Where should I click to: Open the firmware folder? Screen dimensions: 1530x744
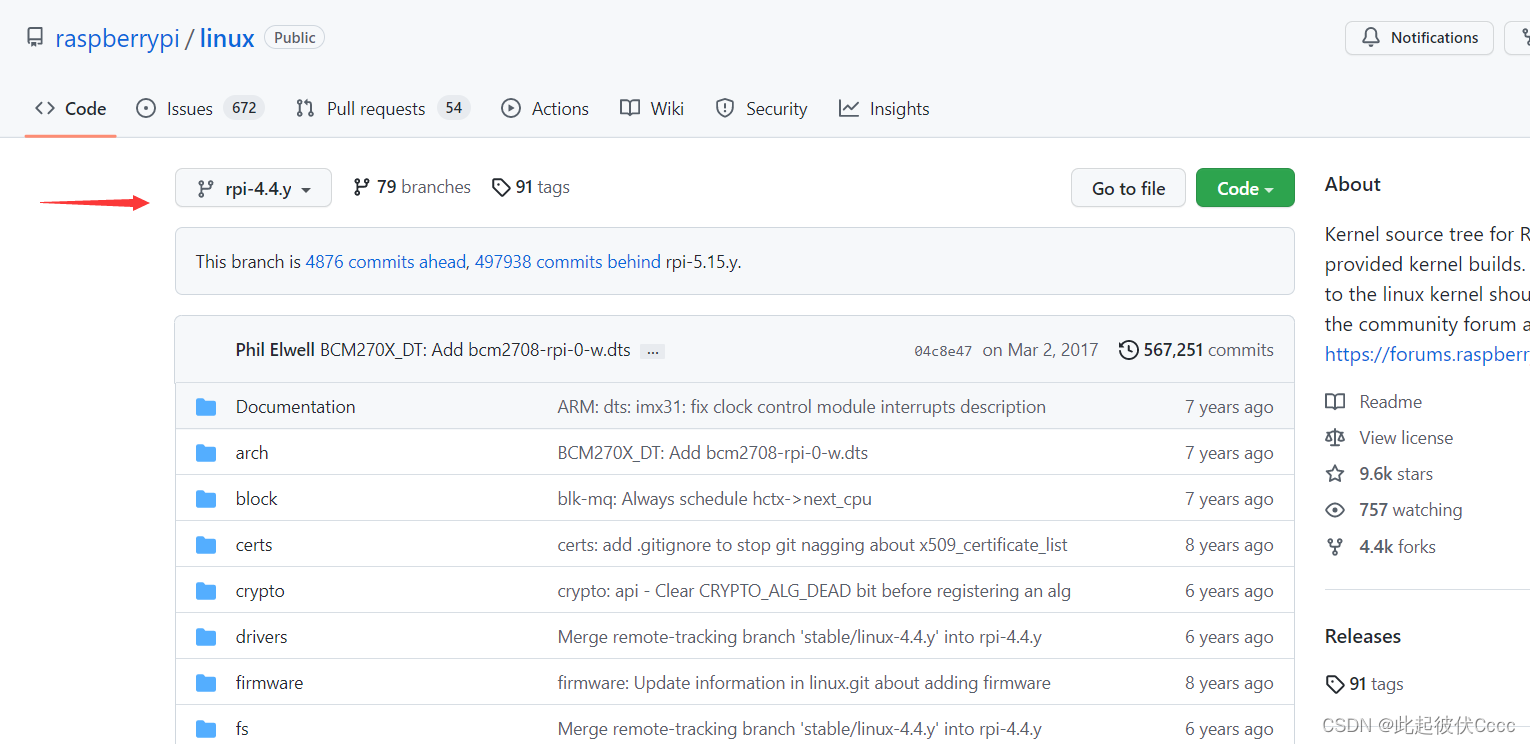coord(269,683)
